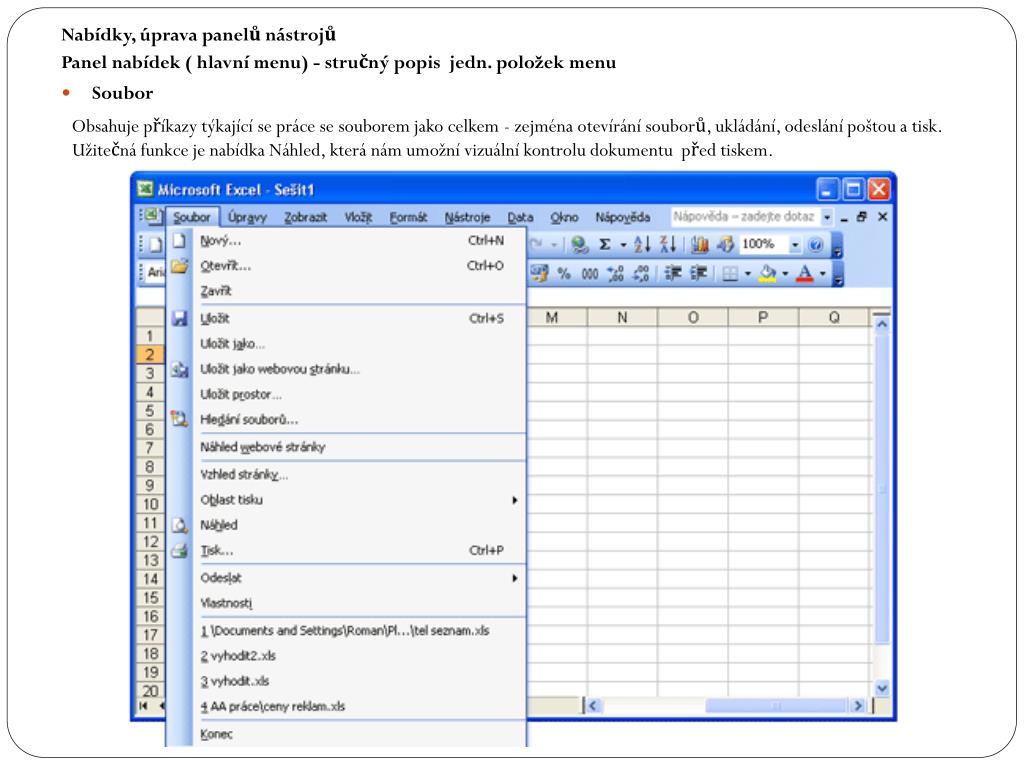
Task: Choose Tisk... menu entry
Action: [x=347, y=551]
